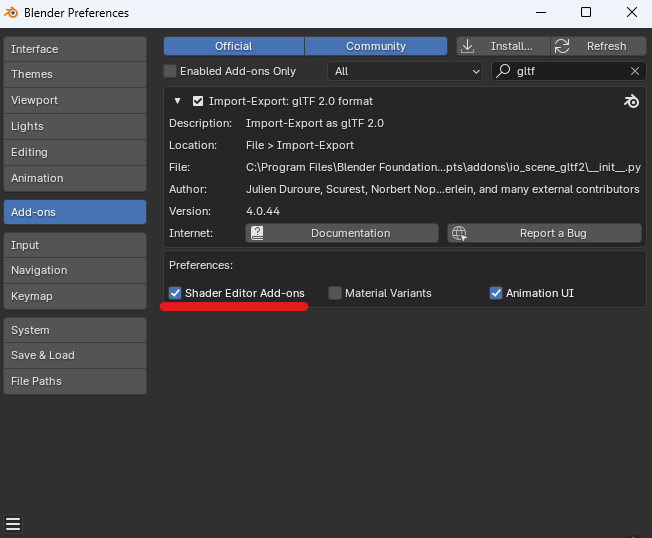Click the Blender official add-on logo icon
652x538 pixels.
[x=631, y=101]
